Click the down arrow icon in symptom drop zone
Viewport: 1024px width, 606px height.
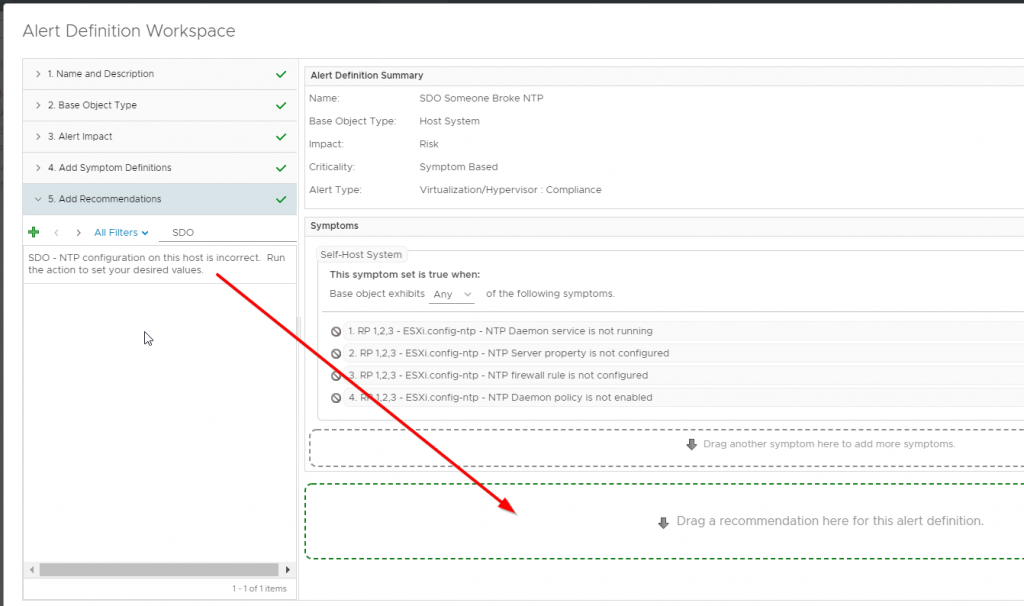(x=691, y=444)
